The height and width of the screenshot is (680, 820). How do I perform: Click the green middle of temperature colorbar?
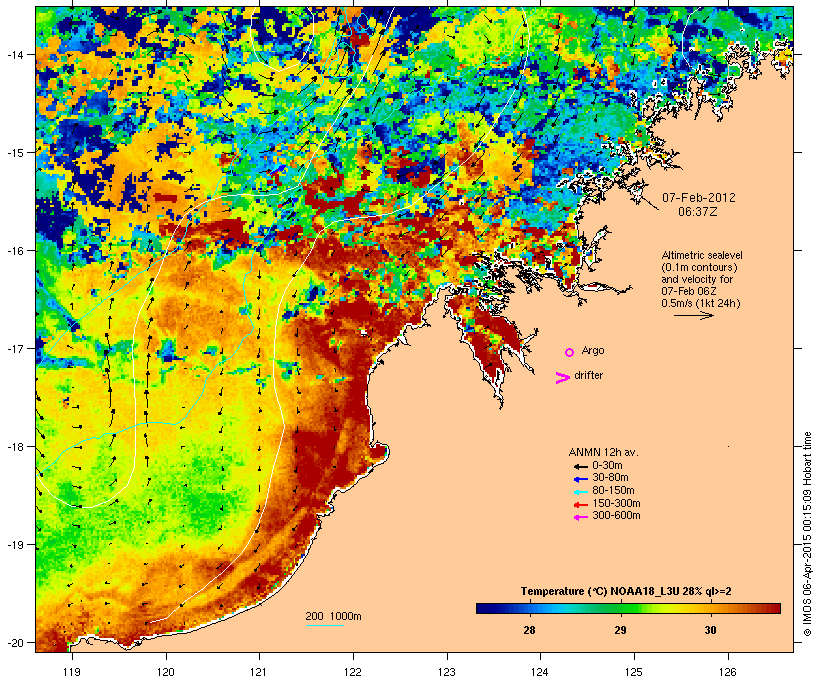click(x=628, y=608)
